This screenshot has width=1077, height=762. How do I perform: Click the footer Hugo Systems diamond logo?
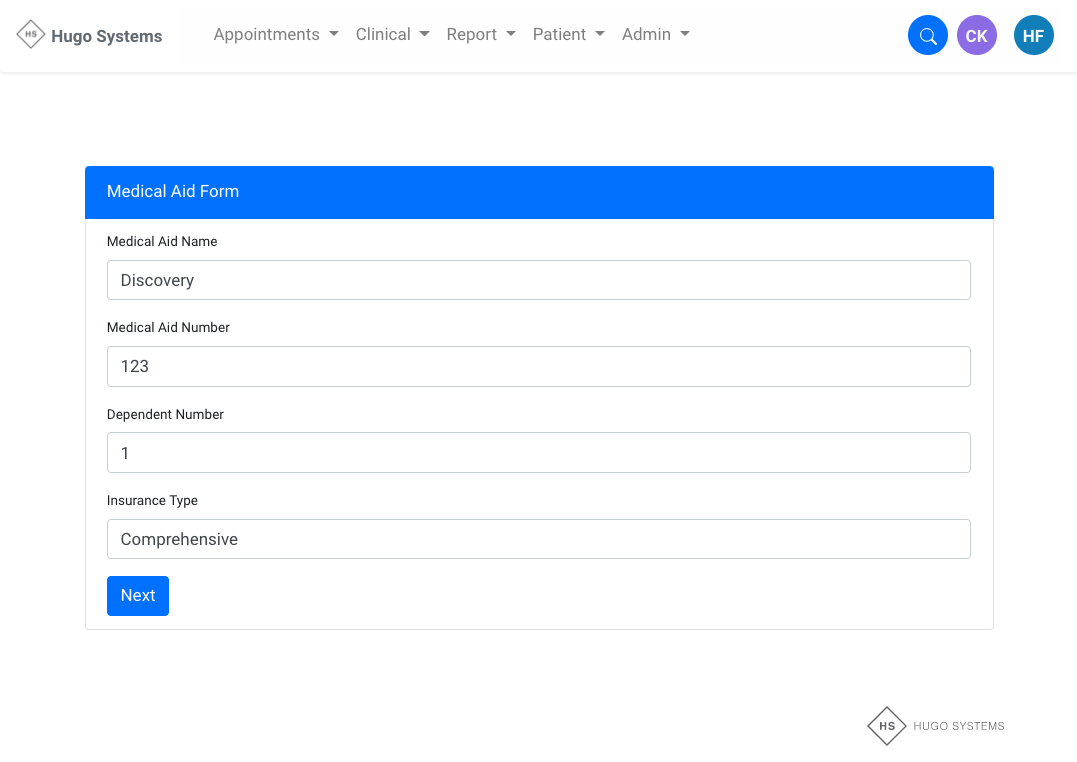pyautogui.click(x=886, y=726)
